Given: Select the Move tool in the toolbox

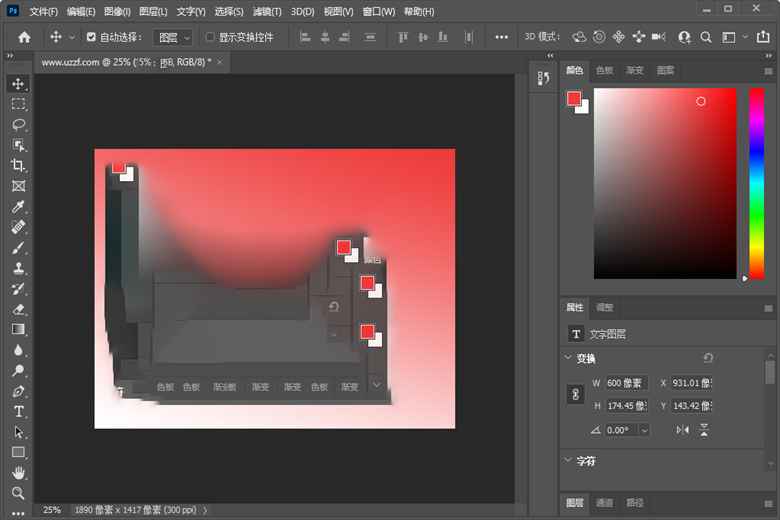Looking at the screenshot, I should 18,84.
